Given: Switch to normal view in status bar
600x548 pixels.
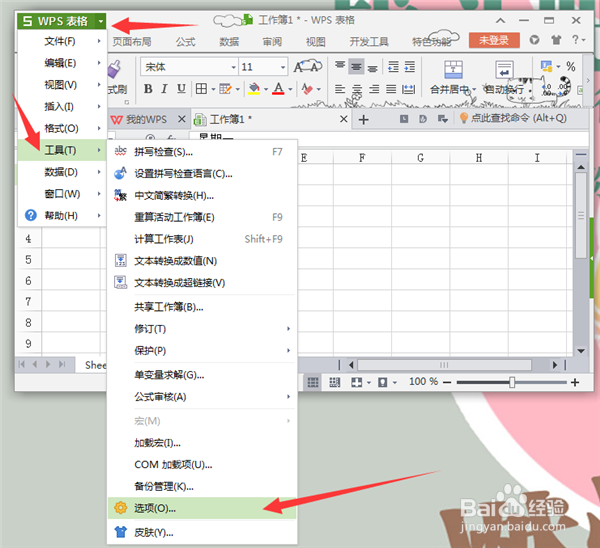Looking at the screenshot, I should 313,382.
